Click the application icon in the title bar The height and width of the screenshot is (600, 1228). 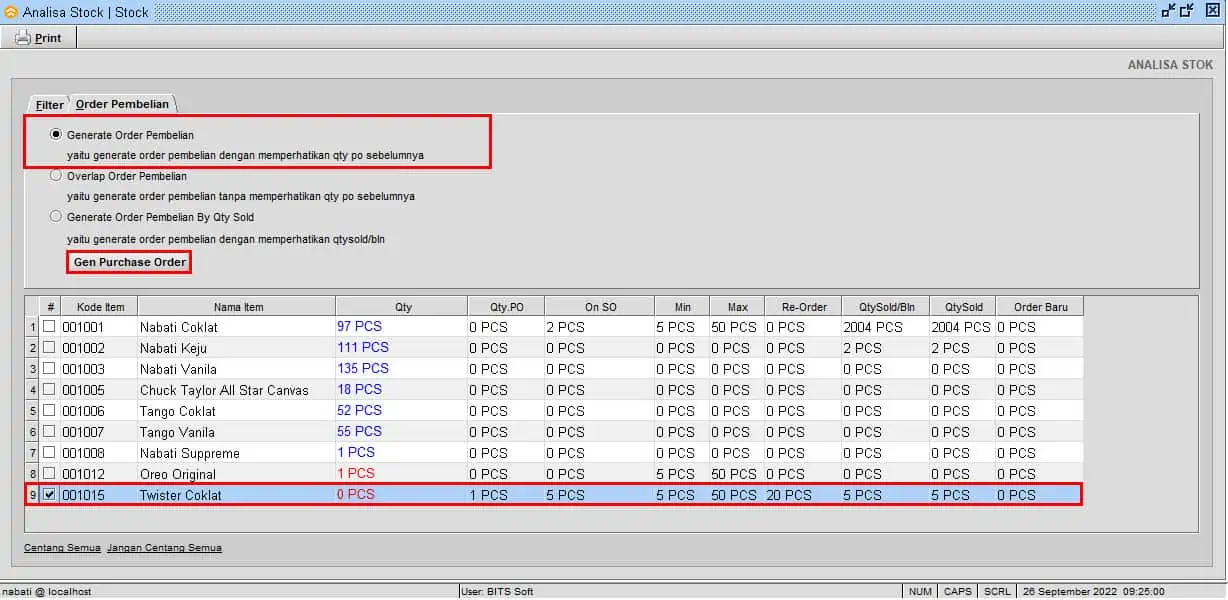click(11, 12)
